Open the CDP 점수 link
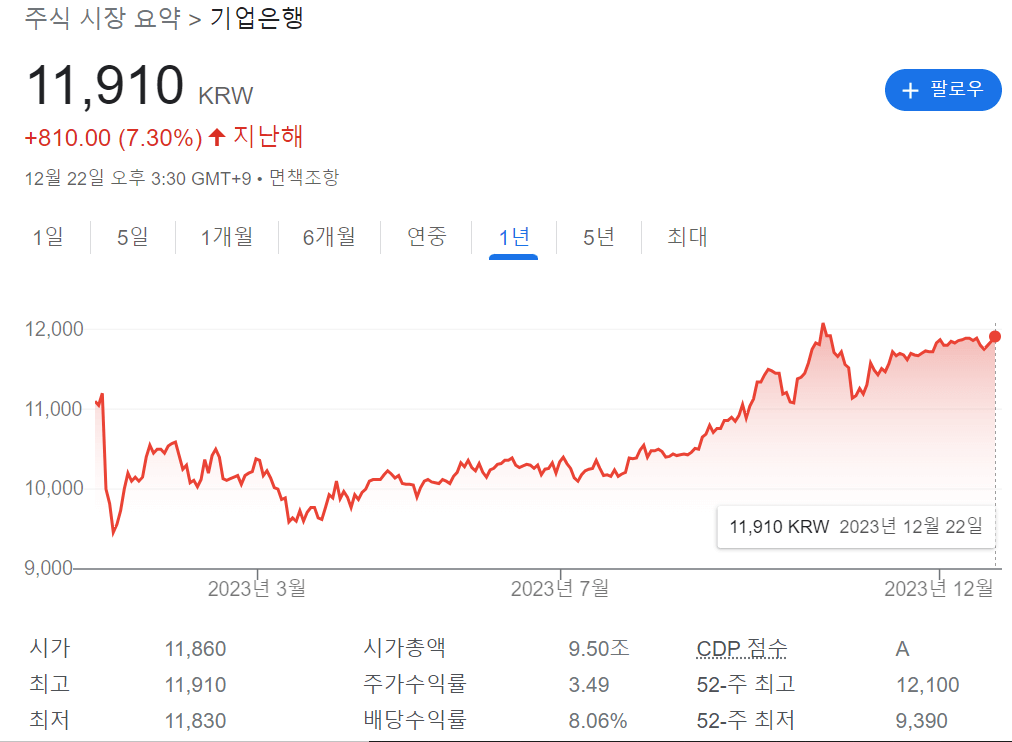This screenshot has height=742, width=1012. click(x=741, y=648)
